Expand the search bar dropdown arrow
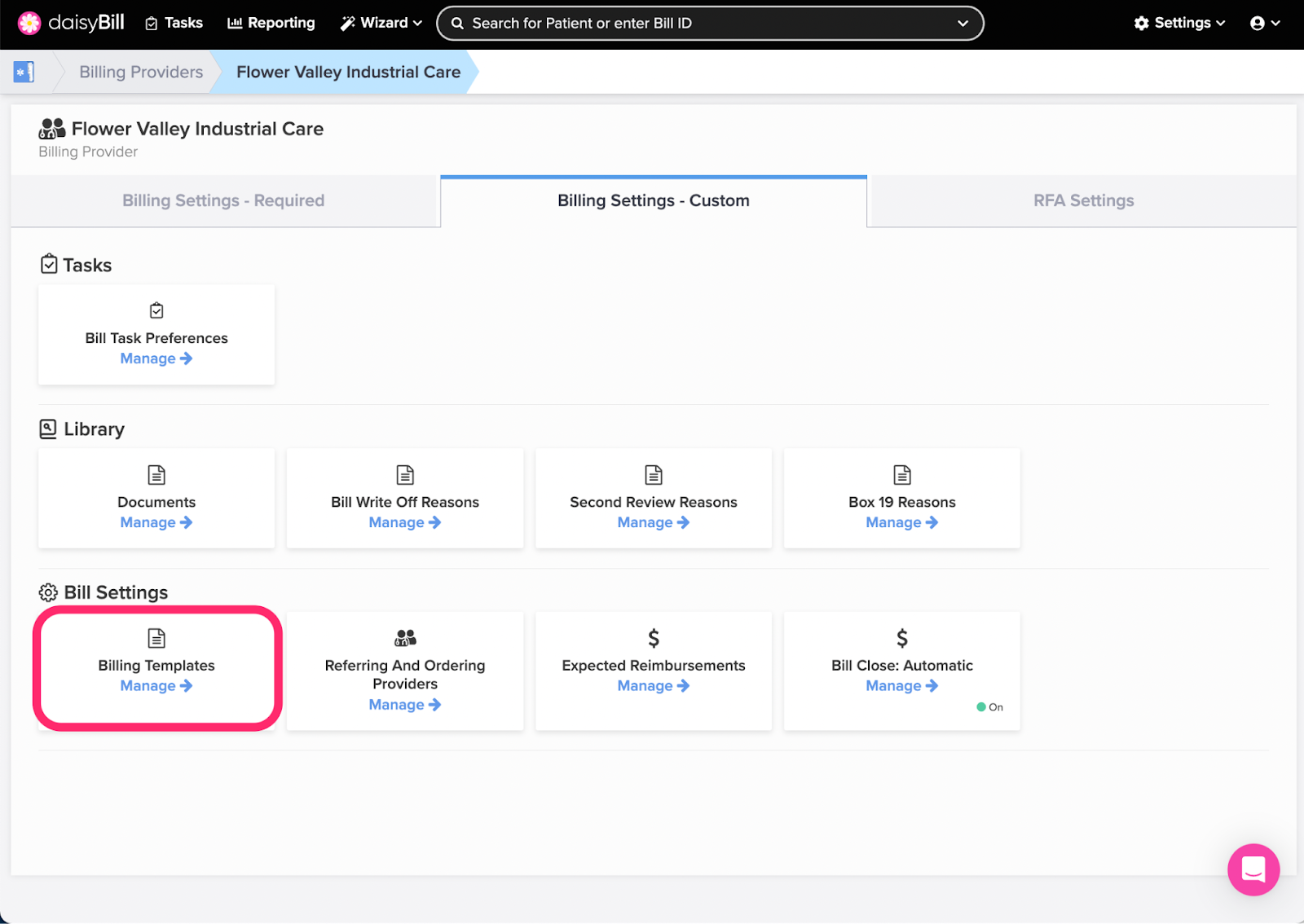 [963, 24]
